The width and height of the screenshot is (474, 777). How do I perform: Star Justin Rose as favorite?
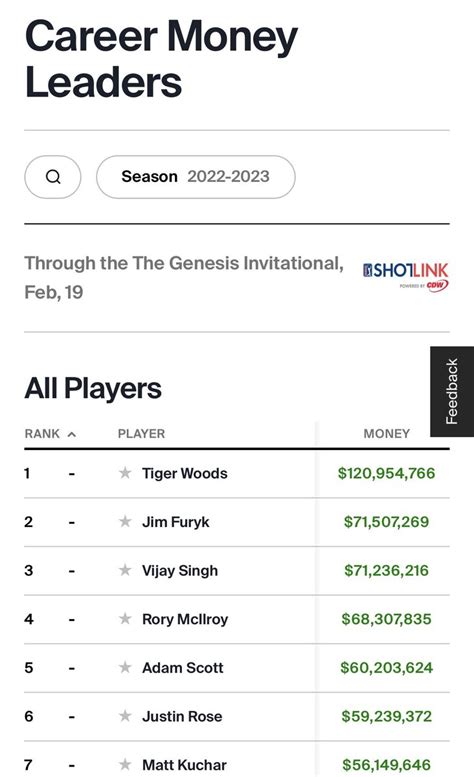(125, 716)
